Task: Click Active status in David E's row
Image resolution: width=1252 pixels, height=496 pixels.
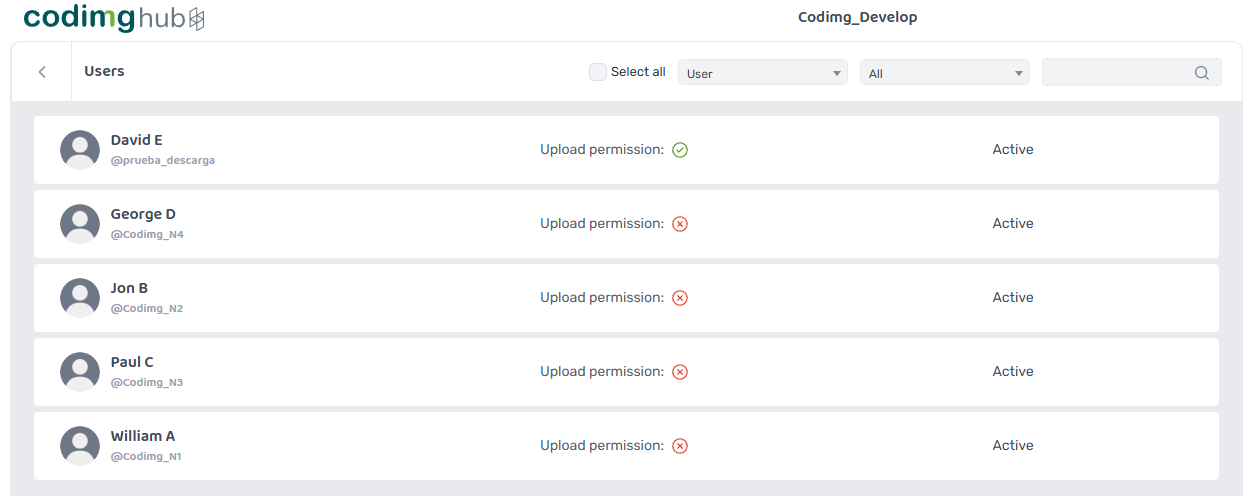Action: (x=1013, y=149)
